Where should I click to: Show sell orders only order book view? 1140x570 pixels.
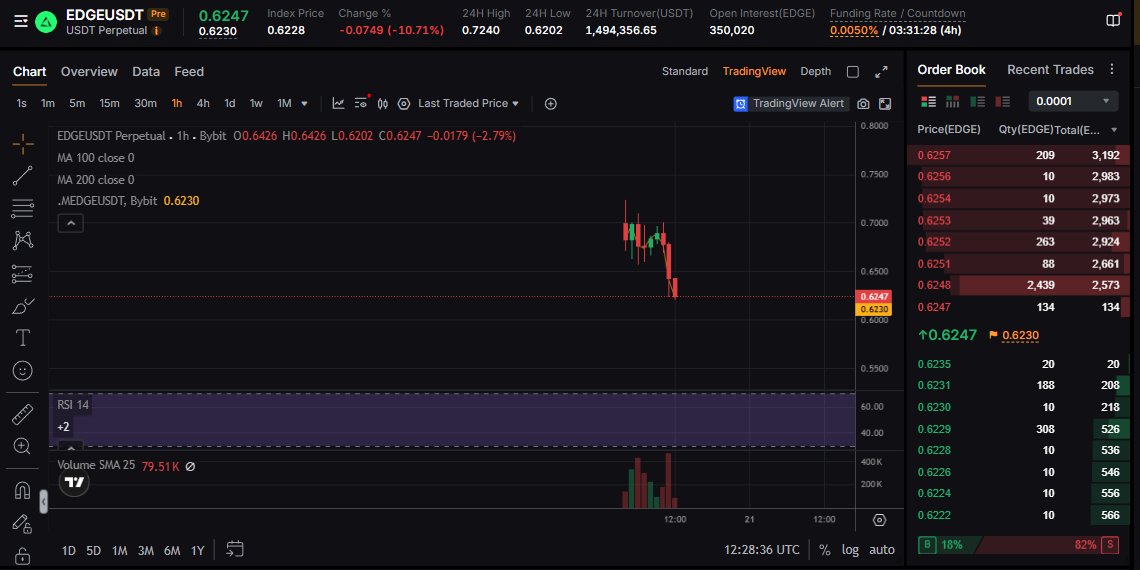click(1003, 102)
